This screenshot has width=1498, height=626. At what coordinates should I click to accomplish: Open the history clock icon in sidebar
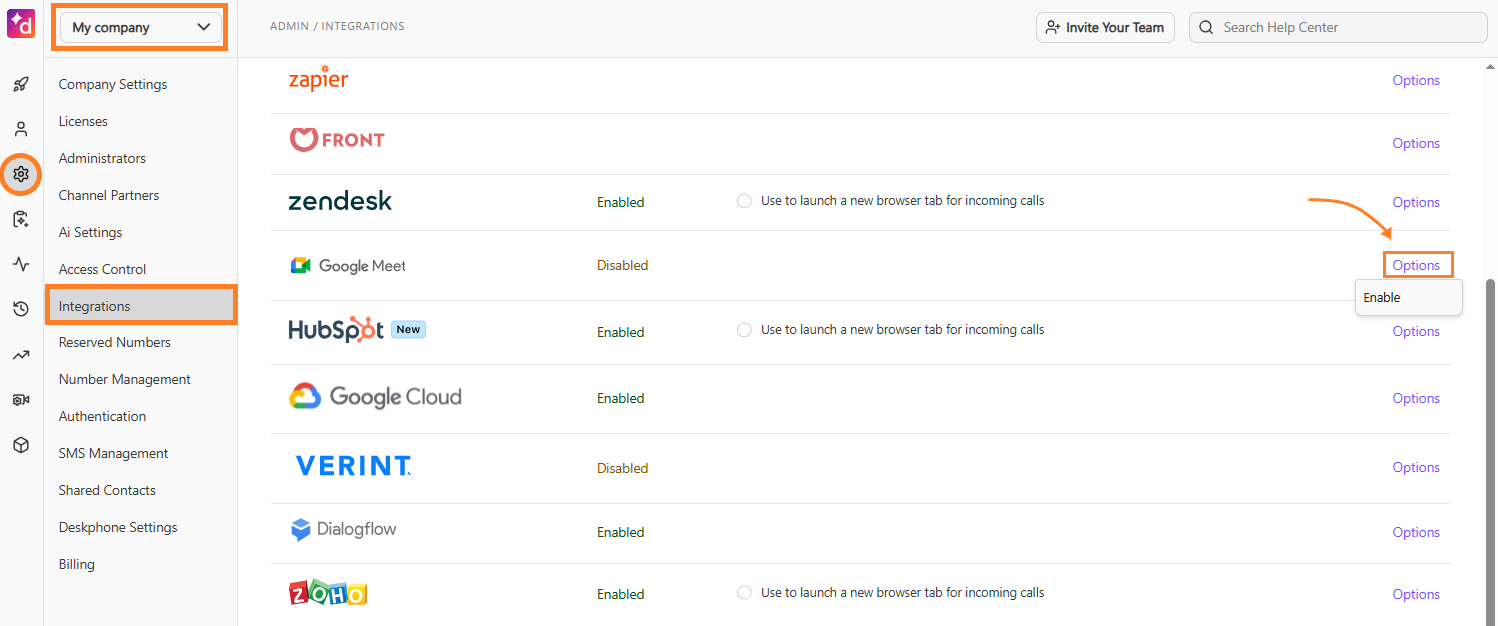21,309
